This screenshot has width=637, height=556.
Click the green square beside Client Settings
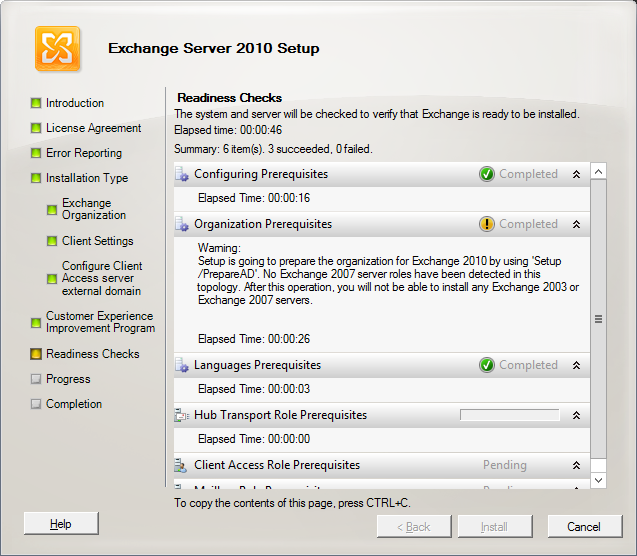point(52,241)
